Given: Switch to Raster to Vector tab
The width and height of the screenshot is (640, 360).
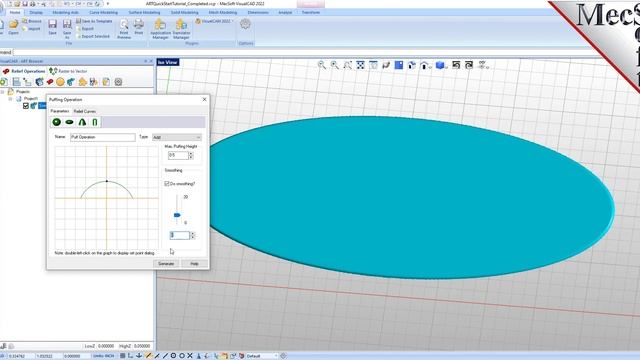Looking at the screenshot, I should tap(69, 71).
